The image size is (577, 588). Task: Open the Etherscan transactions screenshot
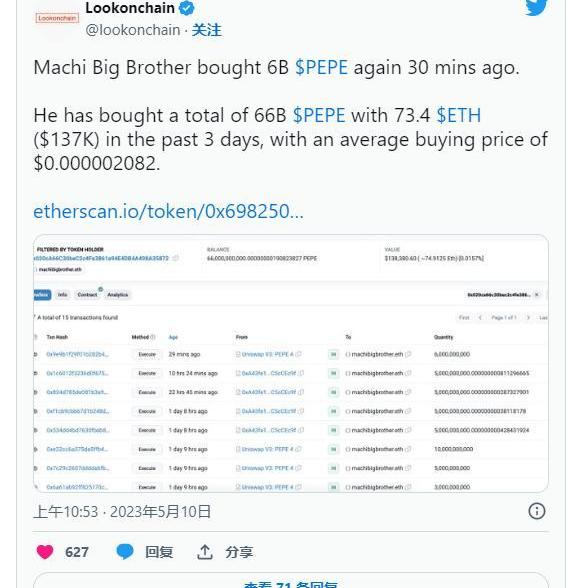point(291,363)
